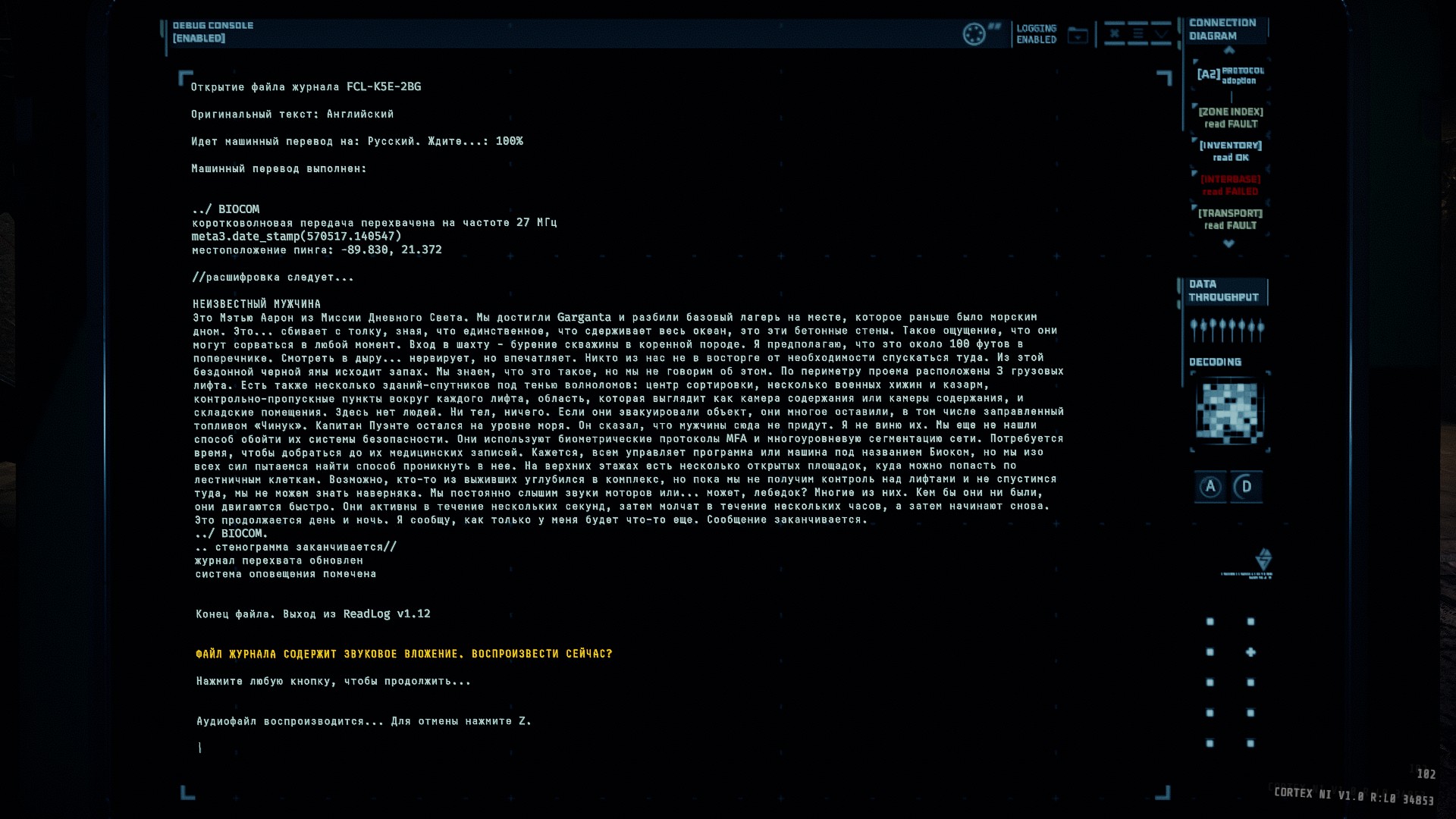Adjust the DATA THROUGHPUT sliders

click(x=1227, y=329)
